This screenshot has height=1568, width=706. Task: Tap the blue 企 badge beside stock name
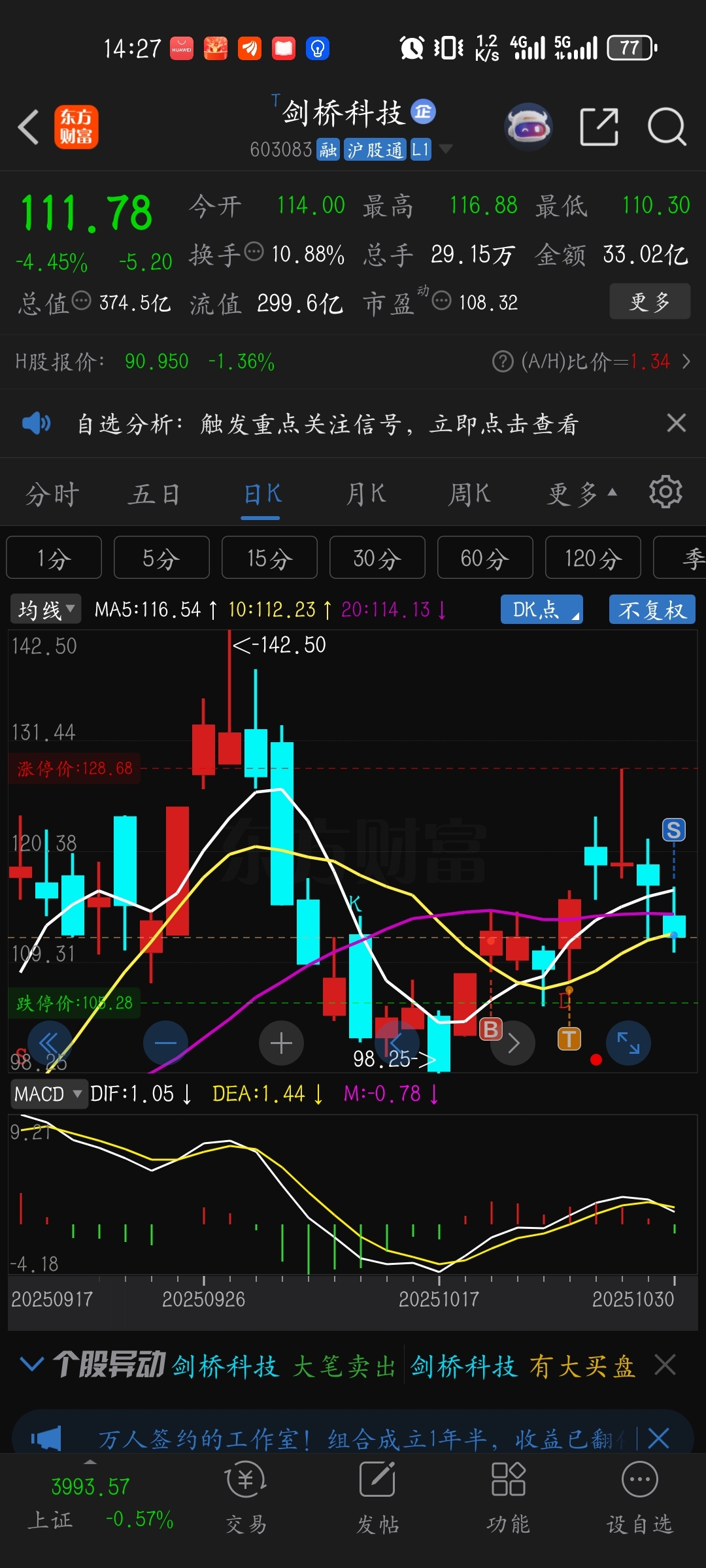(423, 112)
